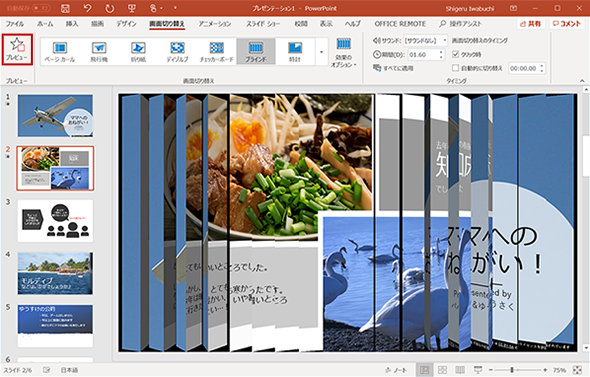
Task: Select slide 2 ramen thumbnail
Action: (x=55, y=168)
